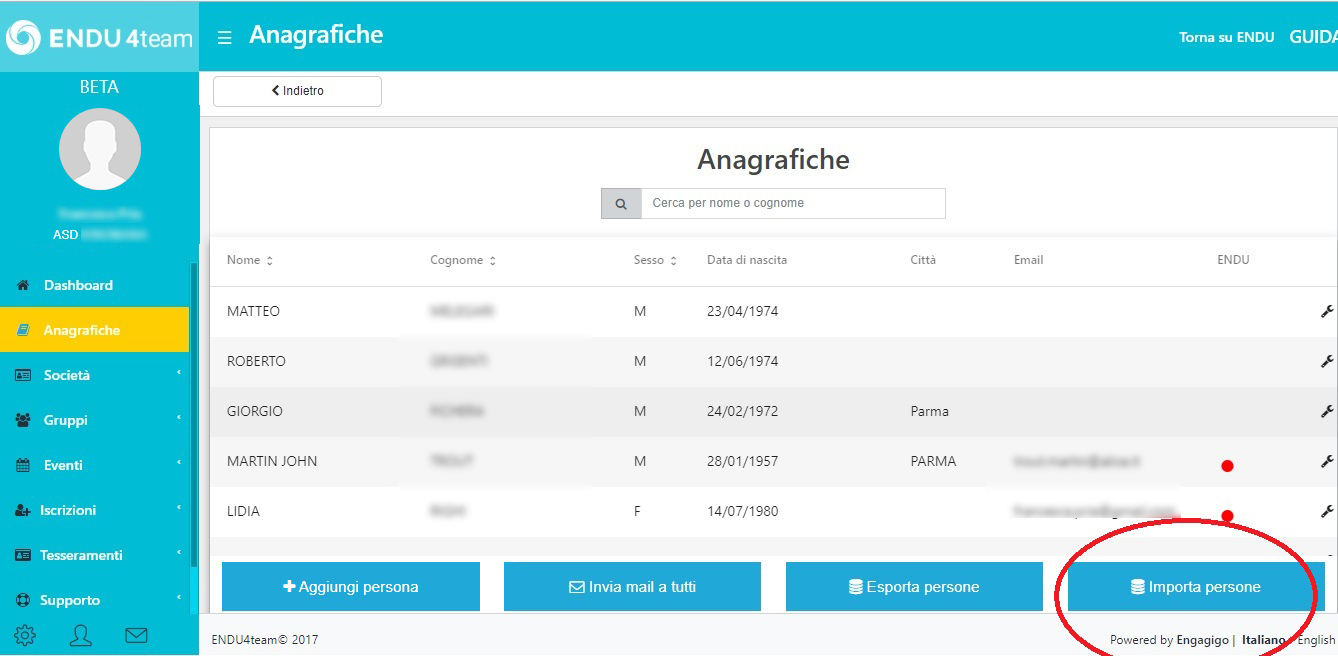
Task: Click birth date 12/06/1974
Action: 742,361
